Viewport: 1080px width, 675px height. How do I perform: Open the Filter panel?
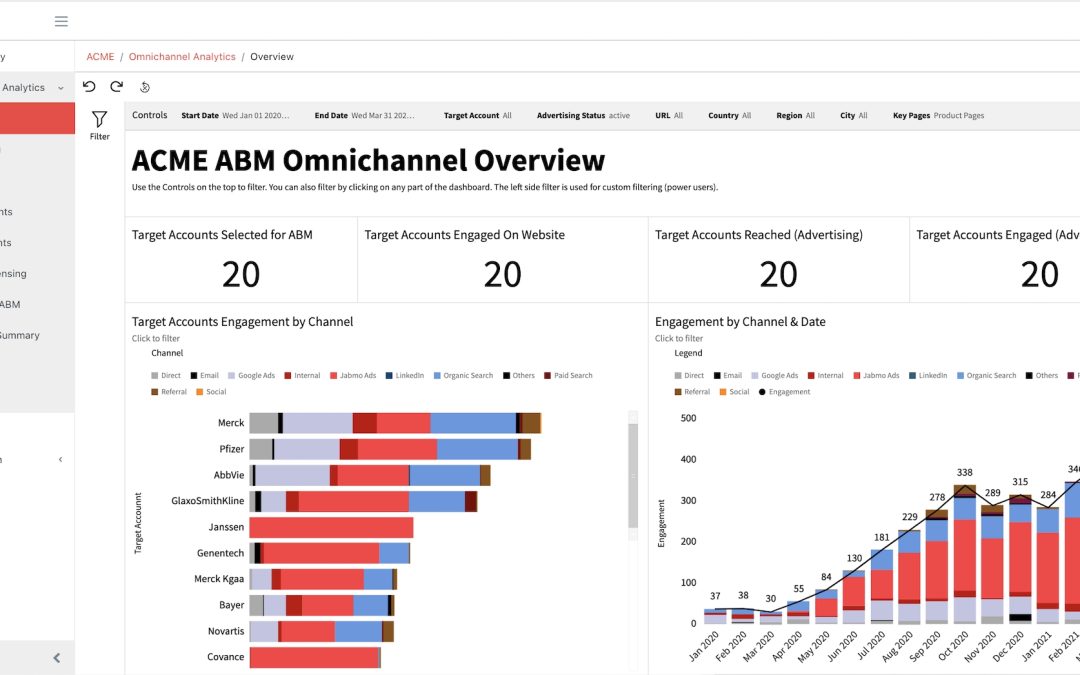[x=99, y=125]
